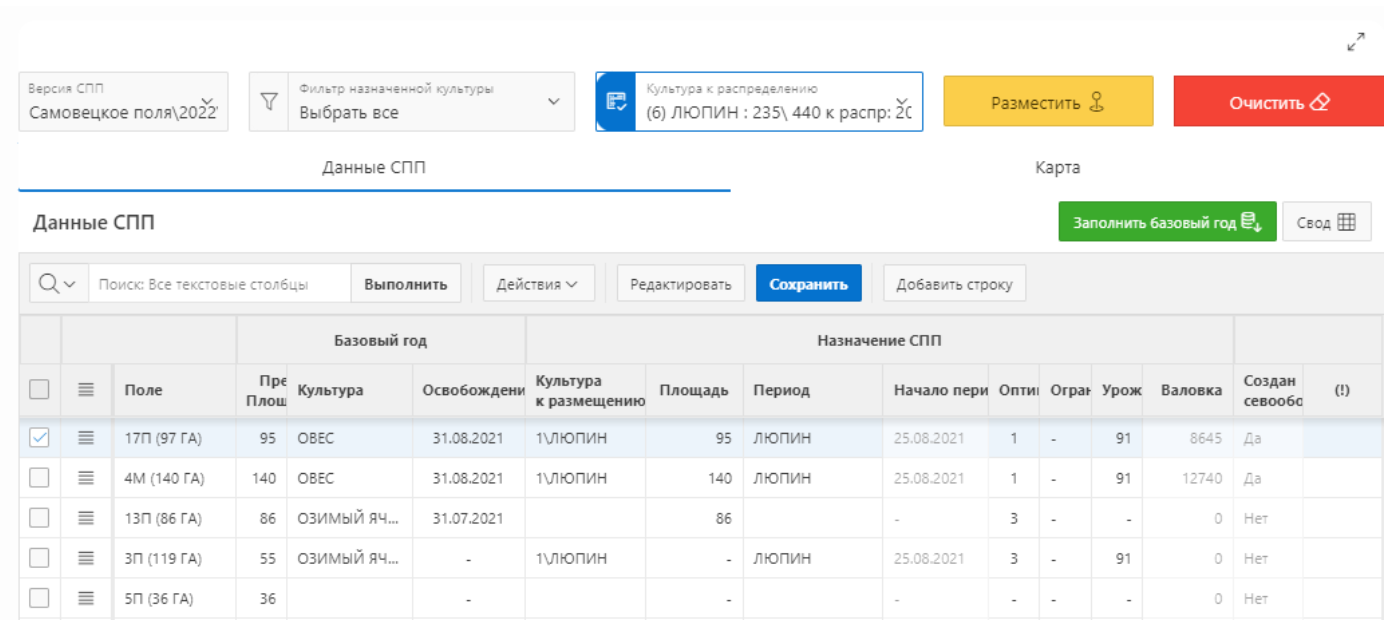The image size is (1394, 630).
Task: Uncheck the checkbox for row 17П
Action: coord(39,438)
